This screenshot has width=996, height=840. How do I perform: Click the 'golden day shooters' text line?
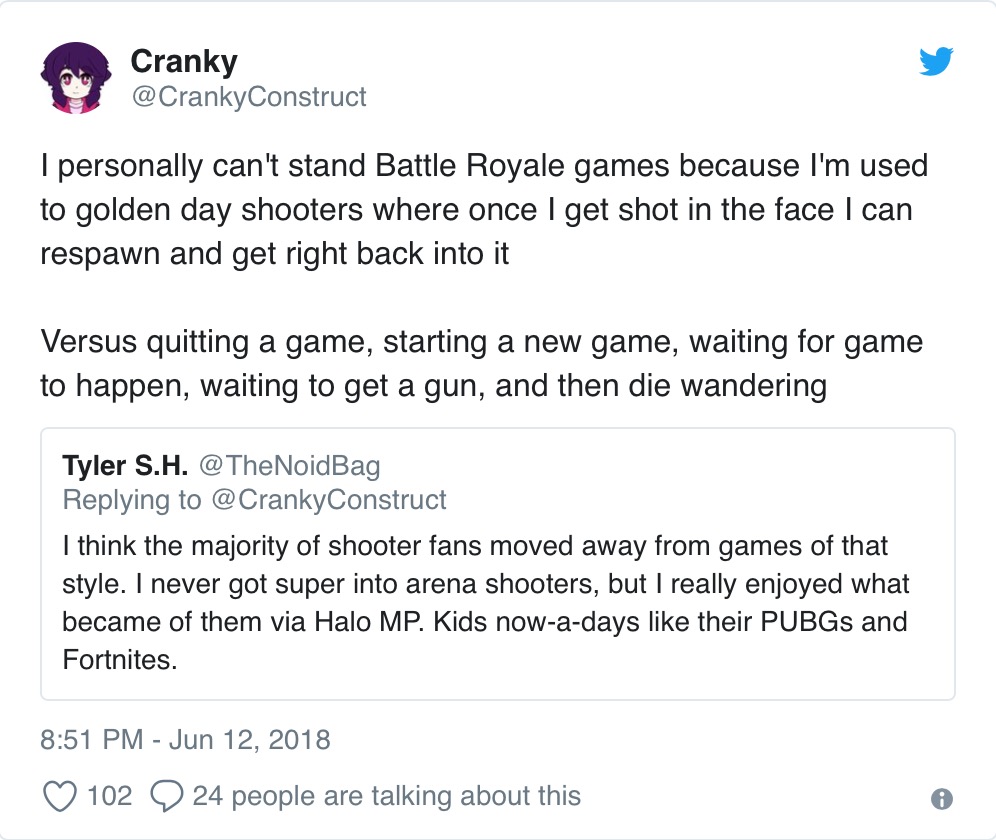(x=476, y=210)
